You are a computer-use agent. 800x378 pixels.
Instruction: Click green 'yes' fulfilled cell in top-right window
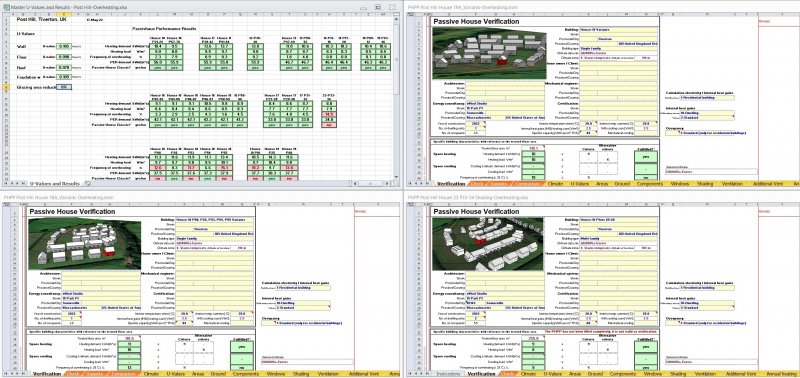(645, 157)
